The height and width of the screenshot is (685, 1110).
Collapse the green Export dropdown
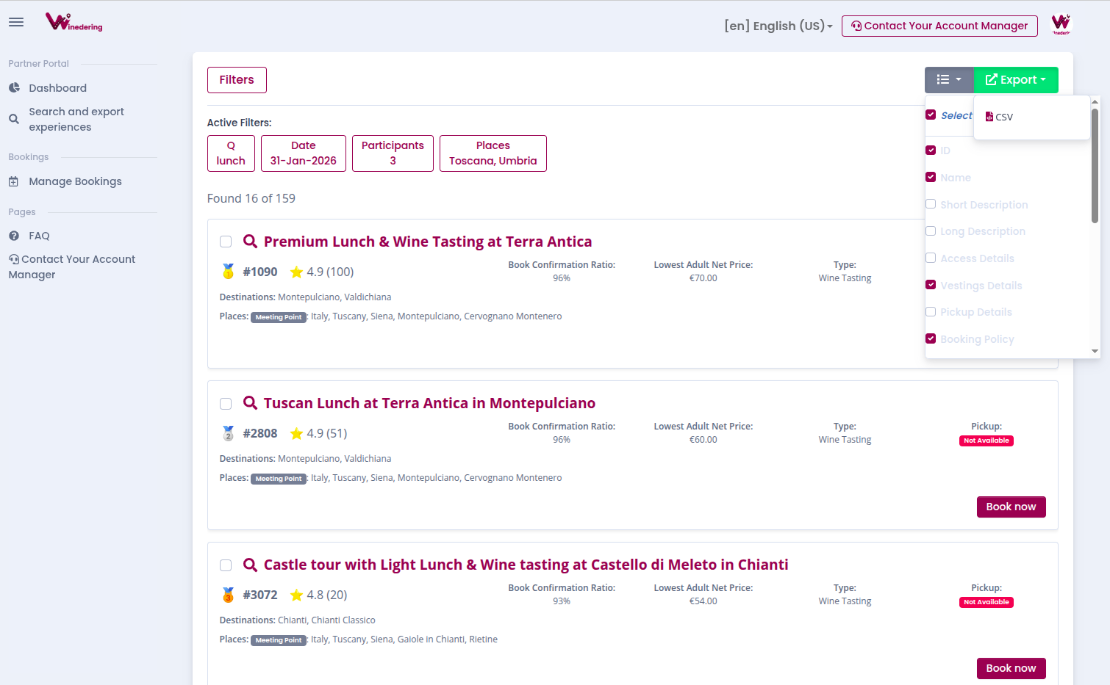tap(1015, 80)
